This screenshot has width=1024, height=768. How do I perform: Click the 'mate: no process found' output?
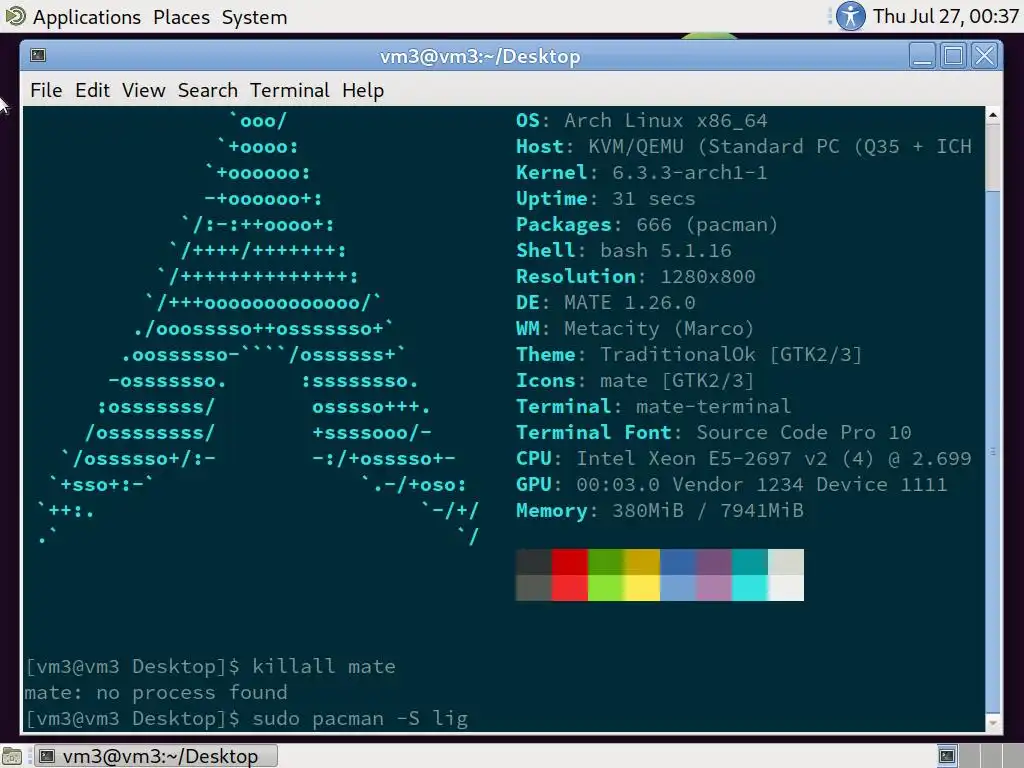pyautogui.click(x=156, y=692)
